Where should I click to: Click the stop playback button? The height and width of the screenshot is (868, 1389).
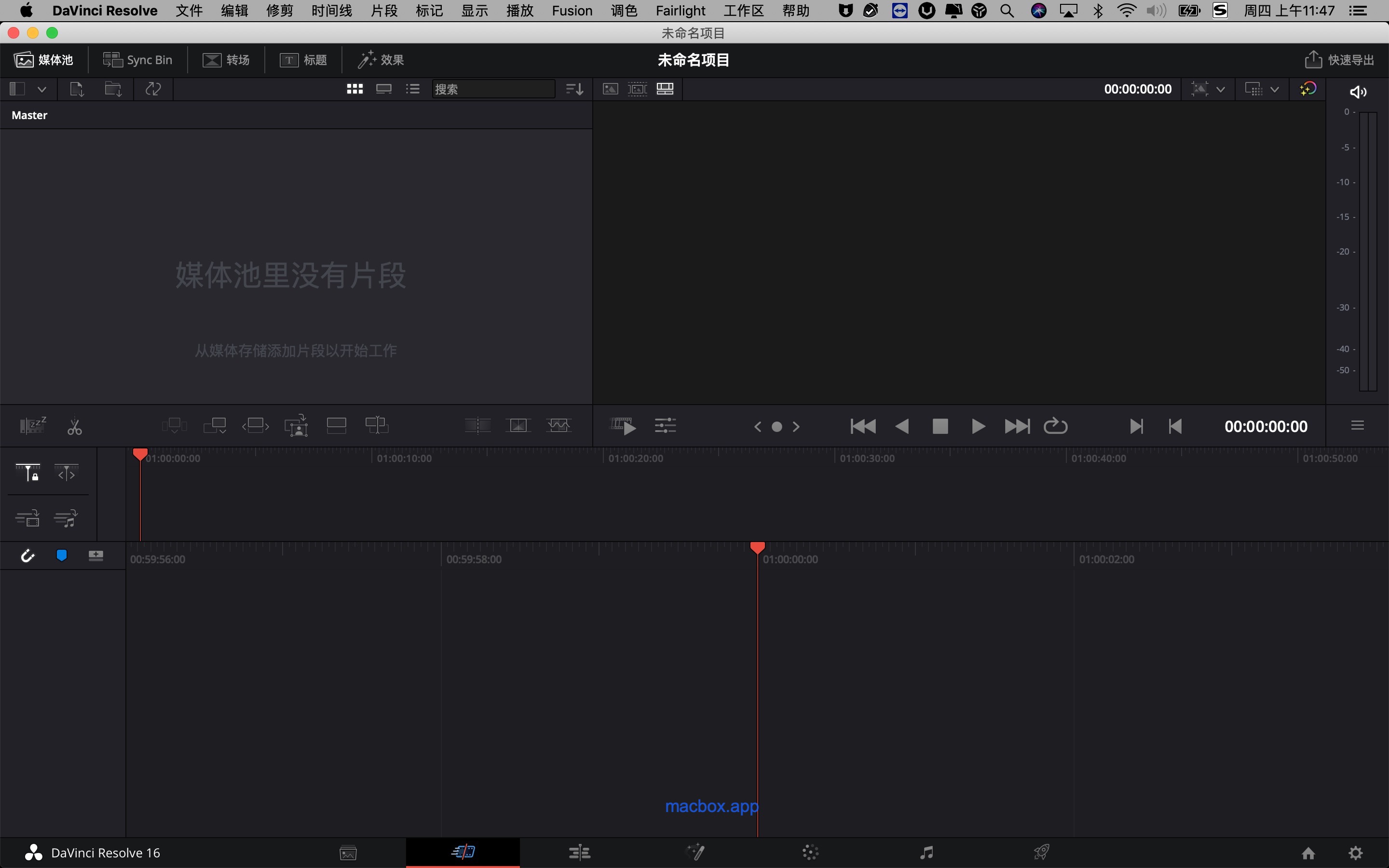[940, 426]
